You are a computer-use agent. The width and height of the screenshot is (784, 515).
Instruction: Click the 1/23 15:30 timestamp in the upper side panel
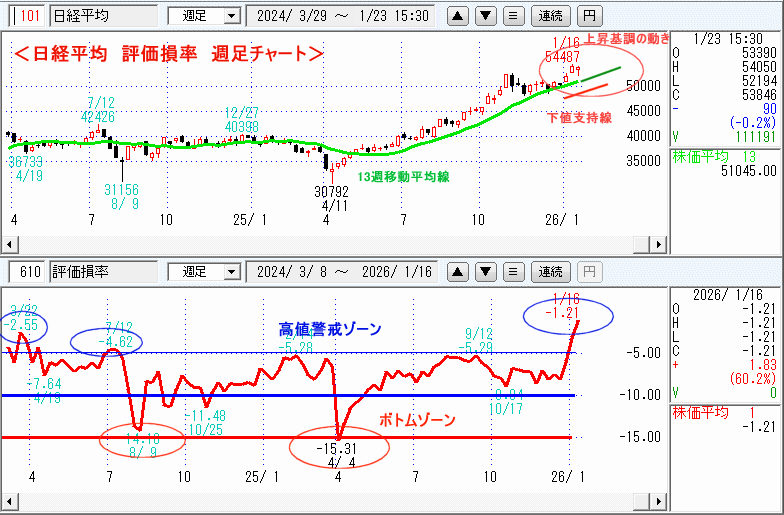728,38
